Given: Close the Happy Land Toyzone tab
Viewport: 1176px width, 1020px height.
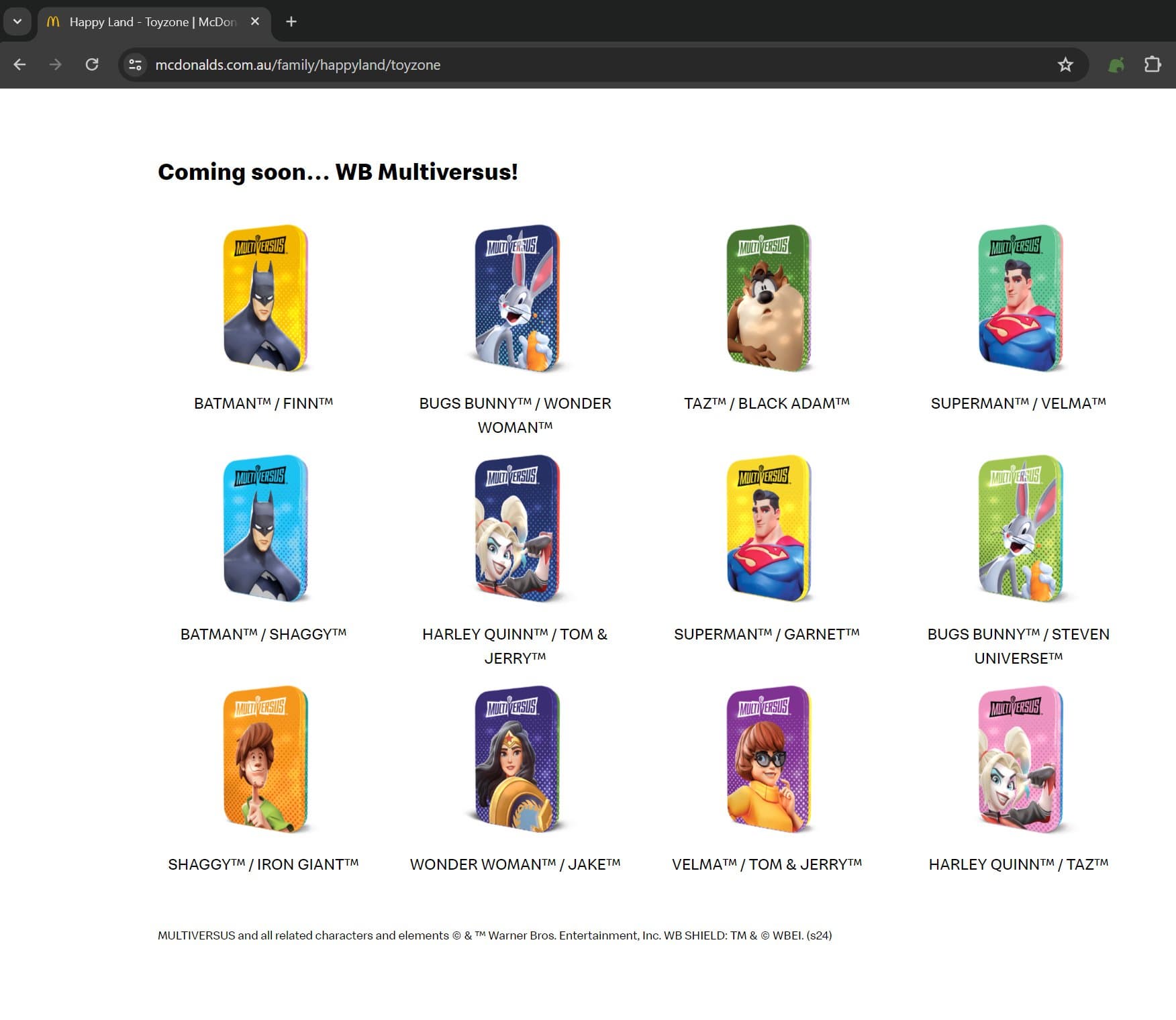Looking at the screenshot, I should point(255,21).
